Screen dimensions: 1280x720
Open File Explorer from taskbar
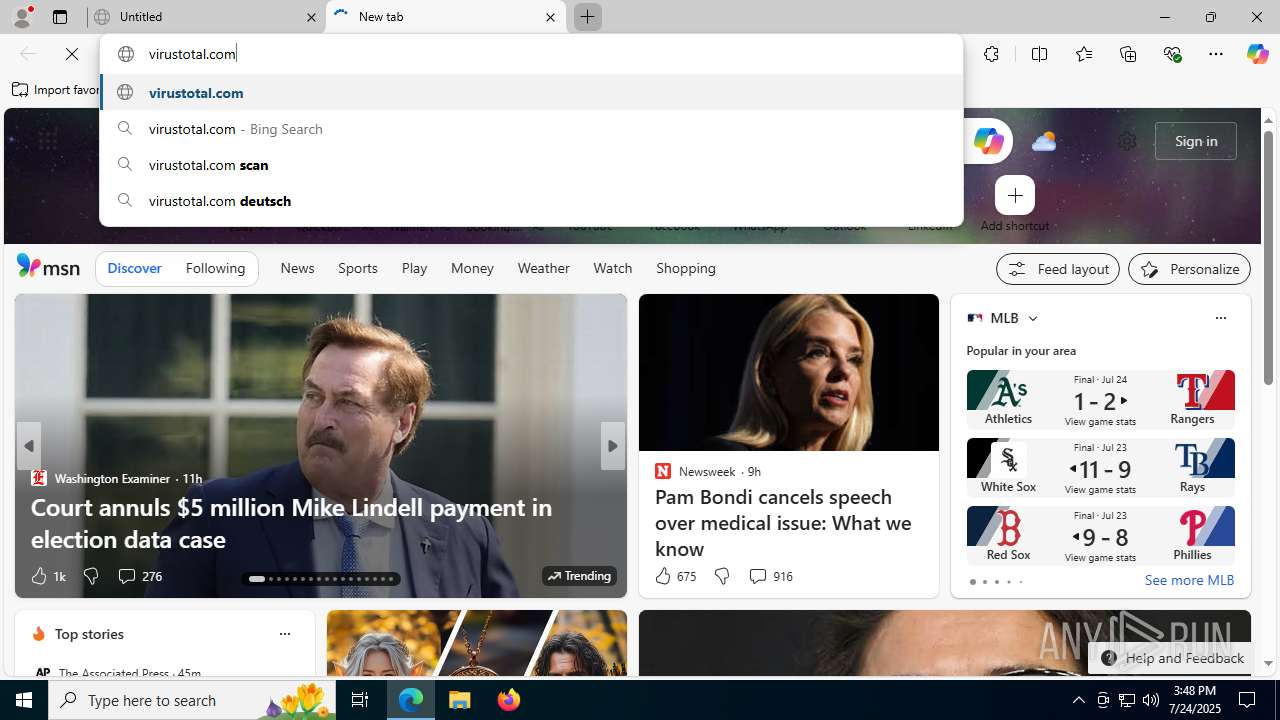[x=460, y=700]
